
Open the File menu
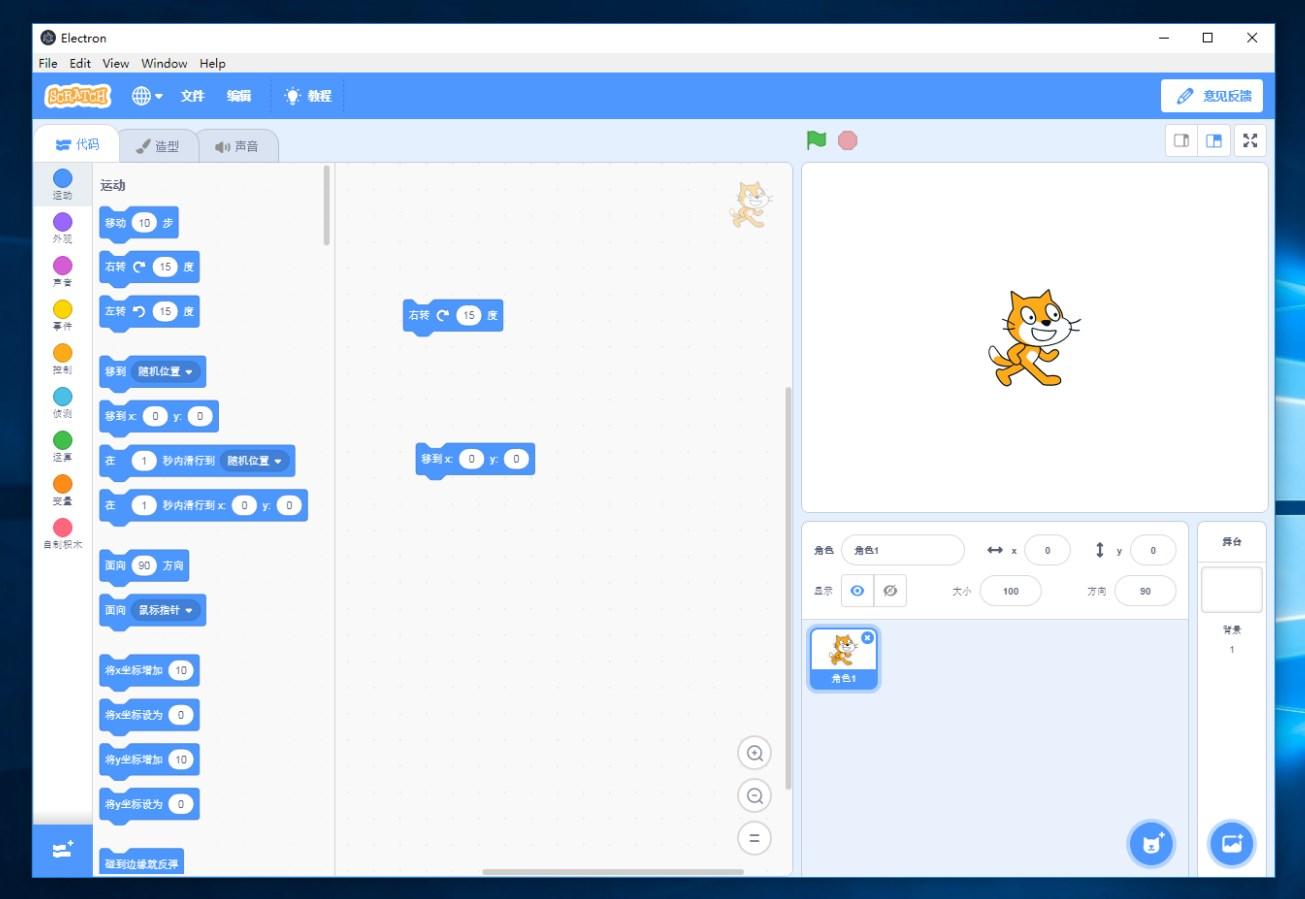tap(48, 63)
